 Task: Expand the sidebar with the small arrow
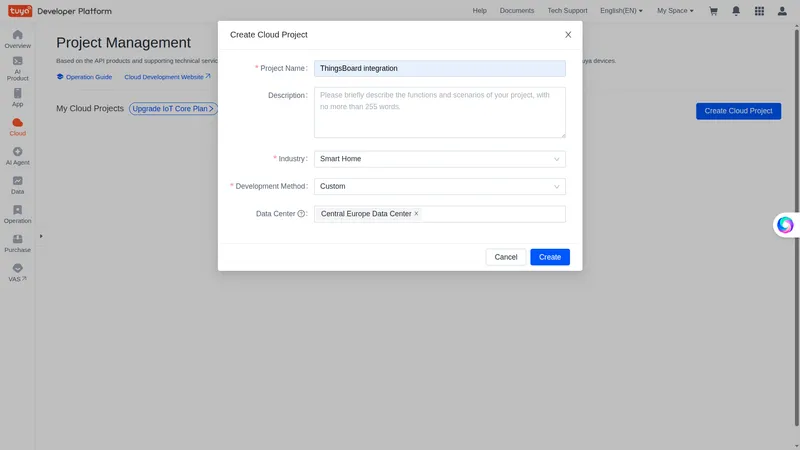pyautogui.click(x=41, y=236)
